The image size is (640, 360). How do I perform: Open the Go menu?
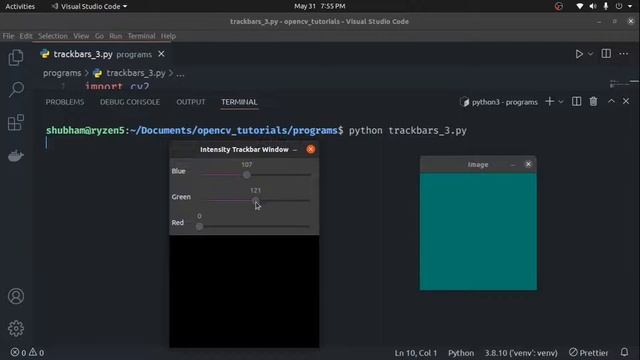coord(99,36)
